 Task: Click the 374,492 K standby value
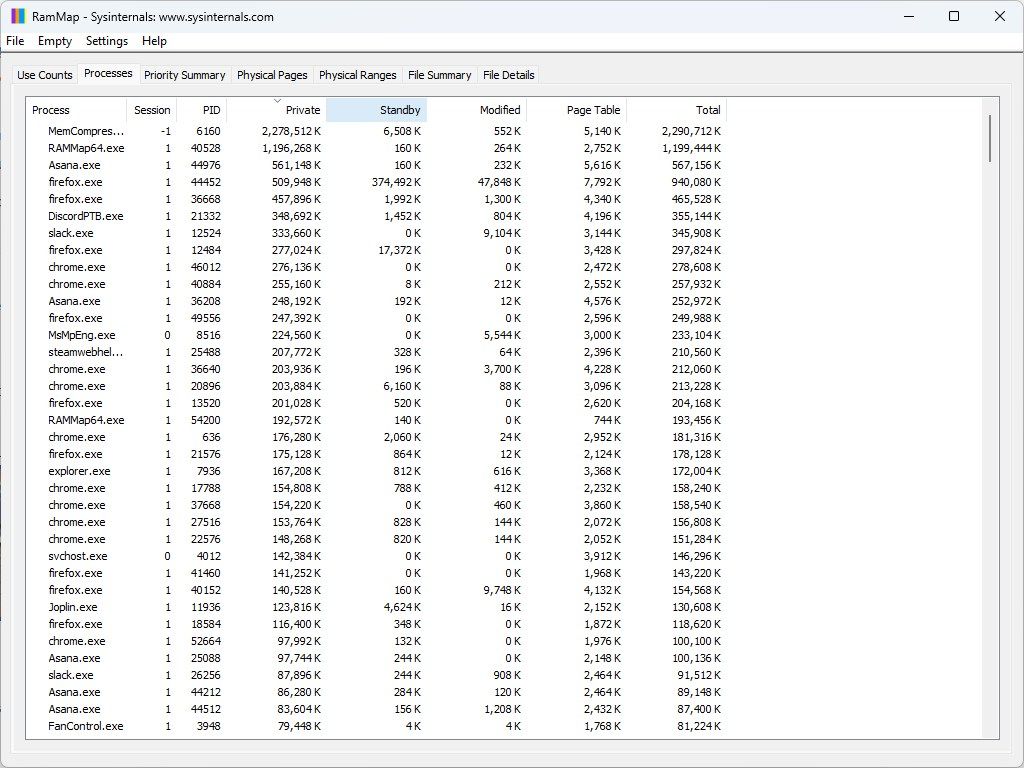coord(396,182)
